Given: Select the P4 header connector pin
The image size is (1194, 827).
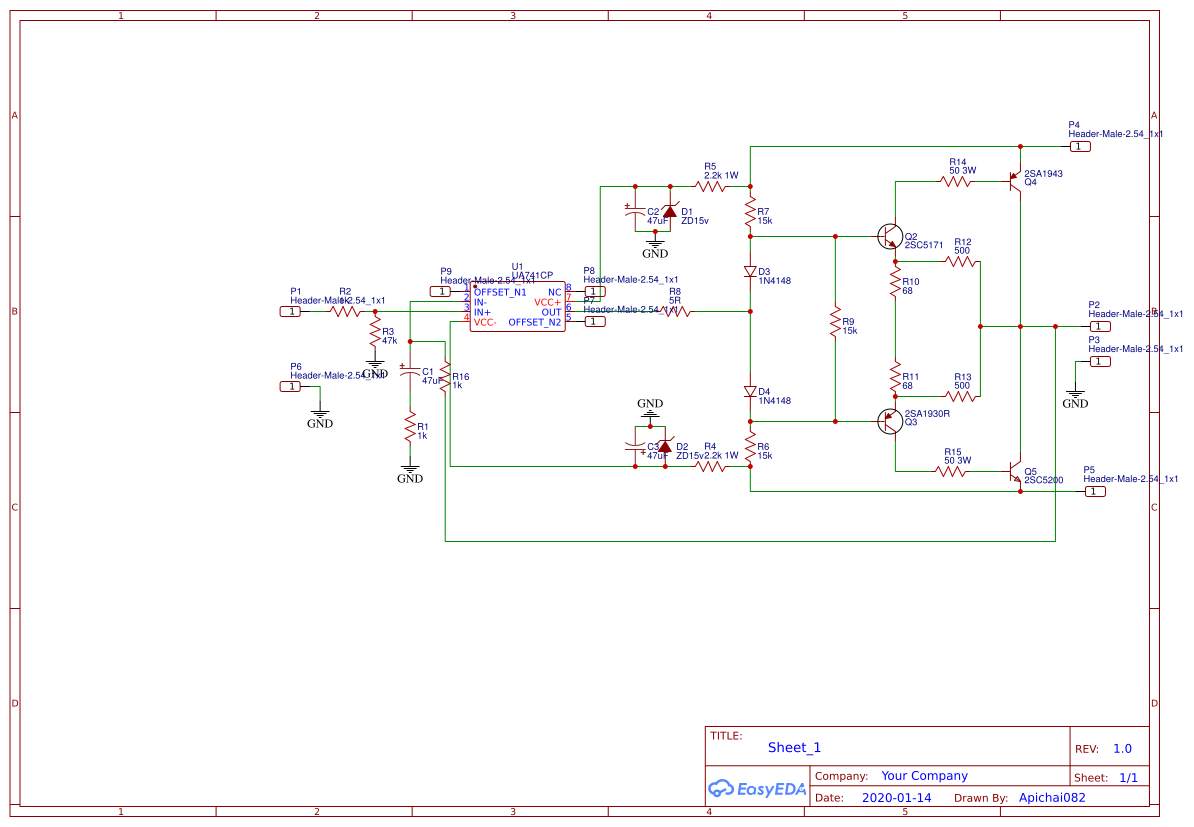Looking at the screenshot, I should coord(1080,146).
